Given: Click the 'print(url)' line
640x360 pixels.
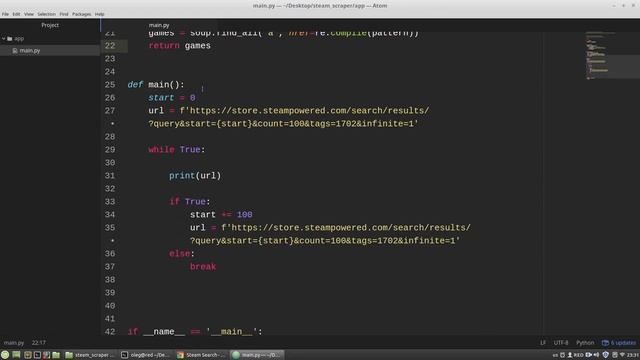Looking at the screenshot, I should [x=195, y=176].
